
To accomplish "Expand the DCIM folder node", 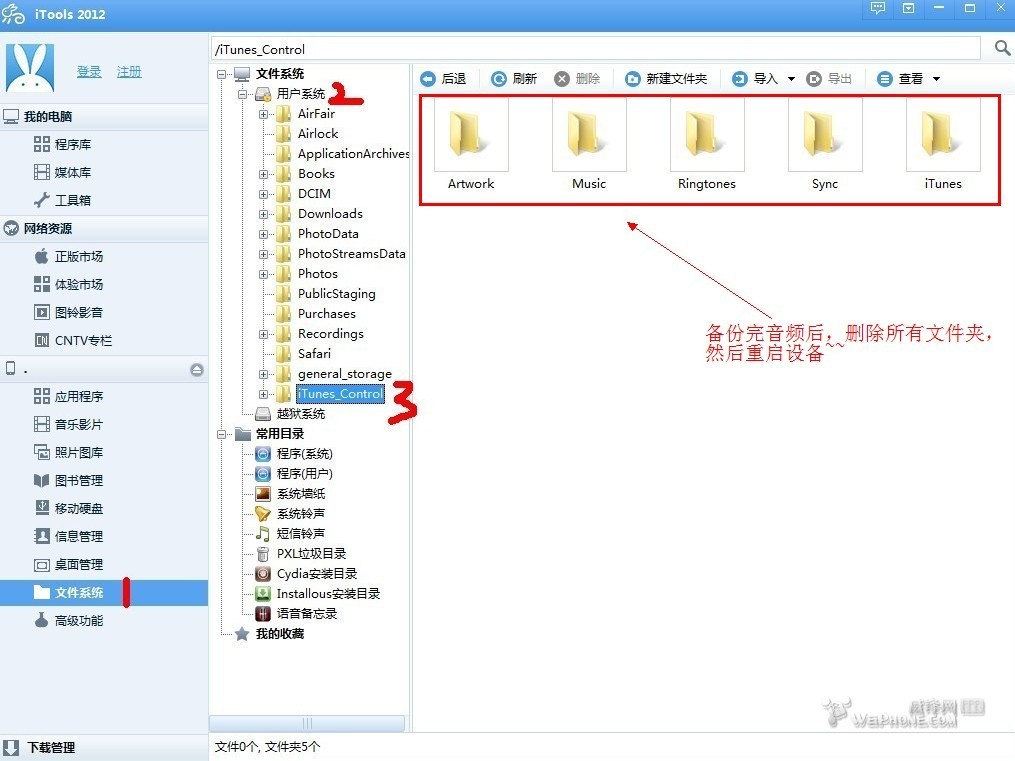I will tap(263, 194).
